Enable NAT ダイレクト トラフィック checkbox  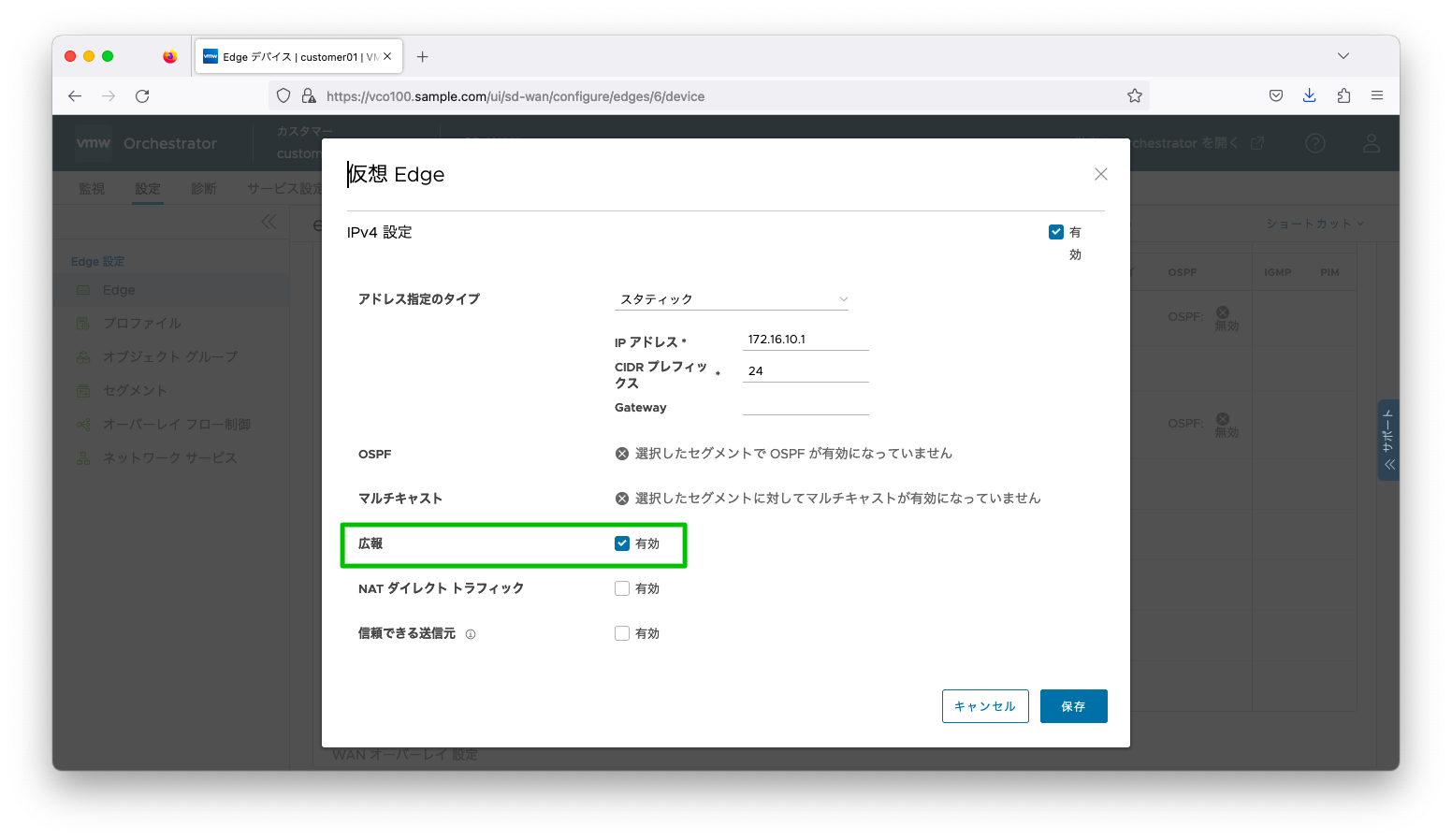click(622, 588)
